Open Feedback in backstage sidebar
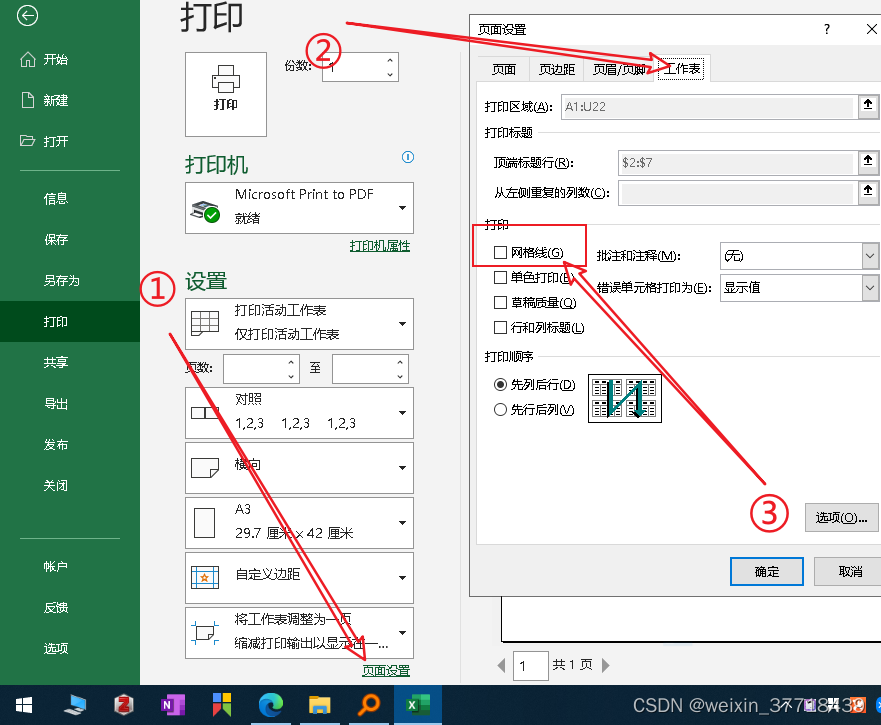This screenshot has height=725, width=881. click(70, 608)
